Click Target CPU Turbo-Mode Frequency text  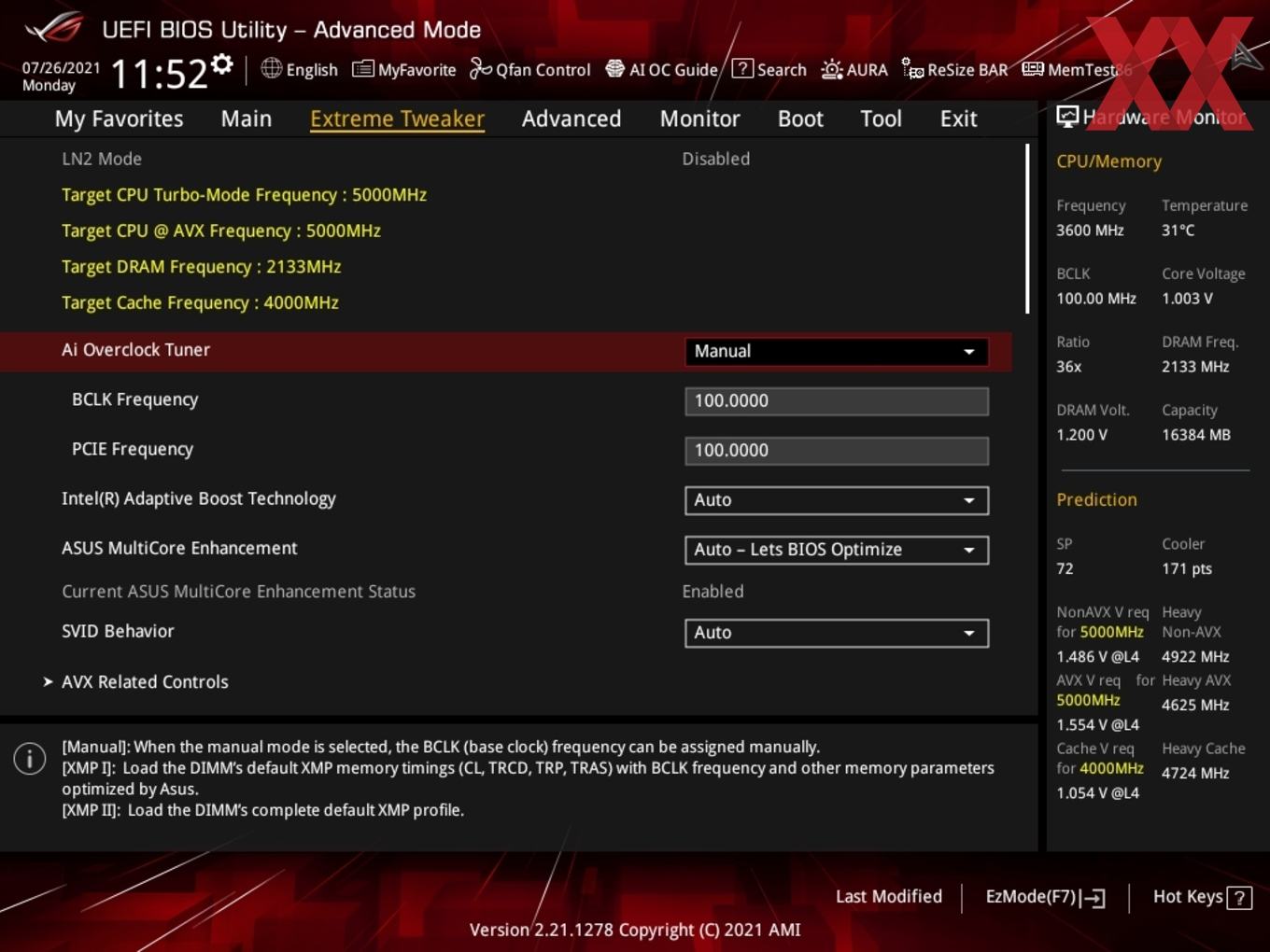tap(244, 195)
